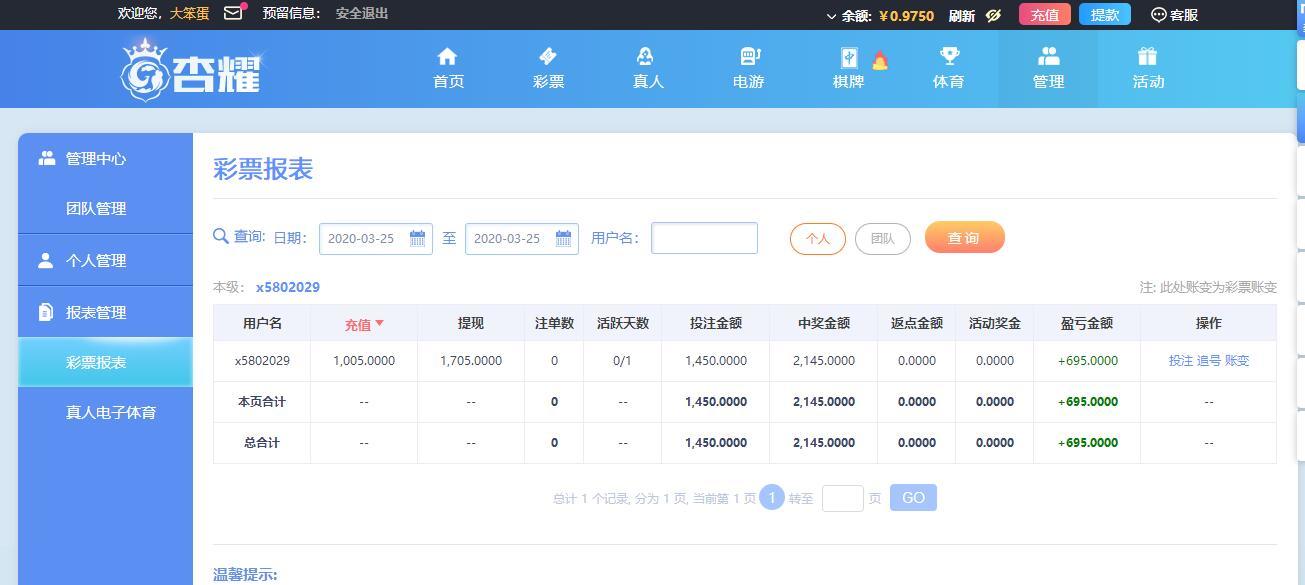Open the mail envelope icon
Screen dimensions: 1305x585
click(x=233, y=13)
